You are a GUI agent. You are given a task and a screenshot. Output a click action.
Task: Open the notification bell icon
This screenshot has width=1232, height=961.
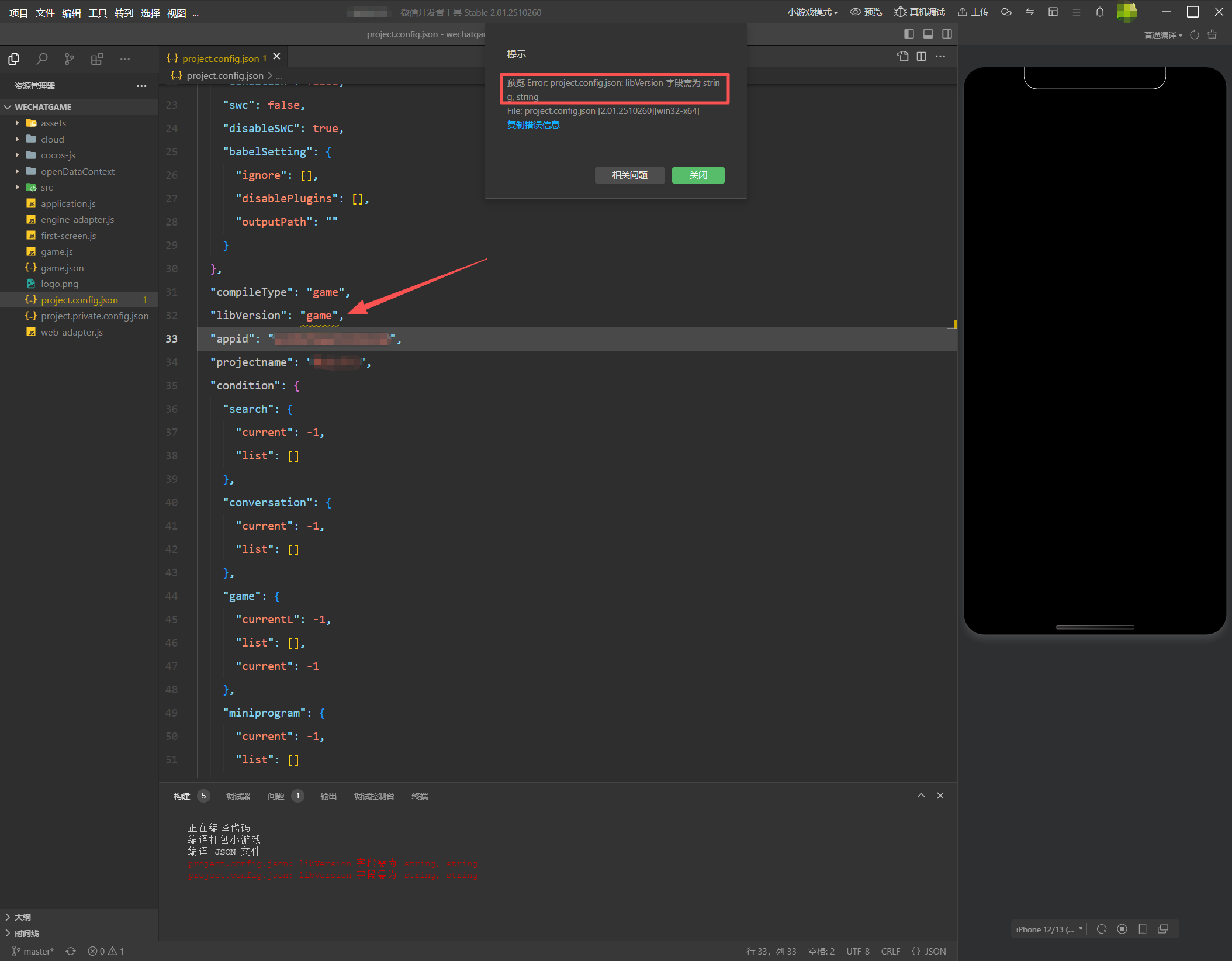click(1099, 12)
